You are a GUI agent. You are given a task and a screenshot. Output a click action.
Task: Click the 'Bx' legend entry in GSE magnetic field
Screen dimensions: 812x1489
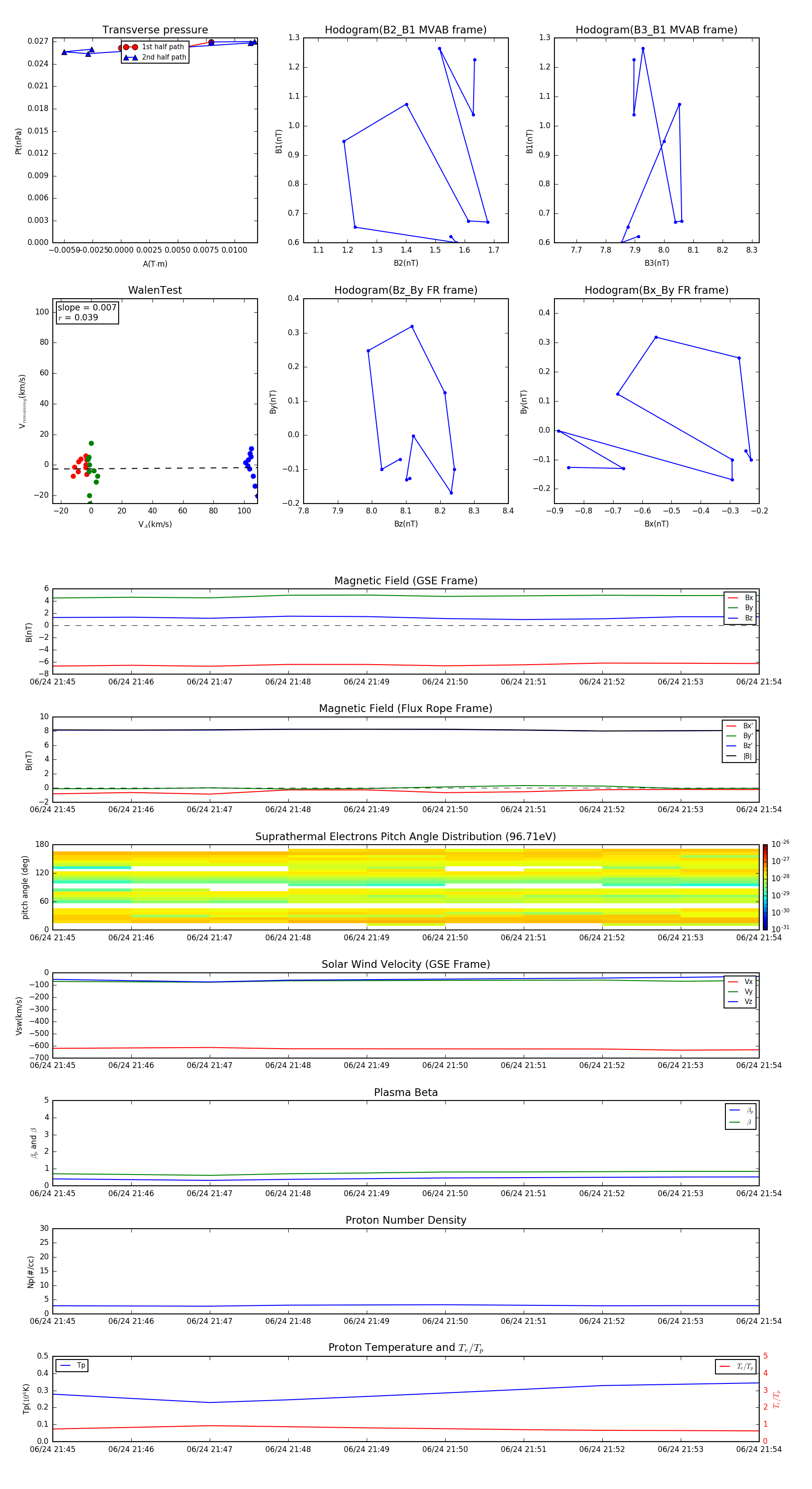[x=740, y=598]
